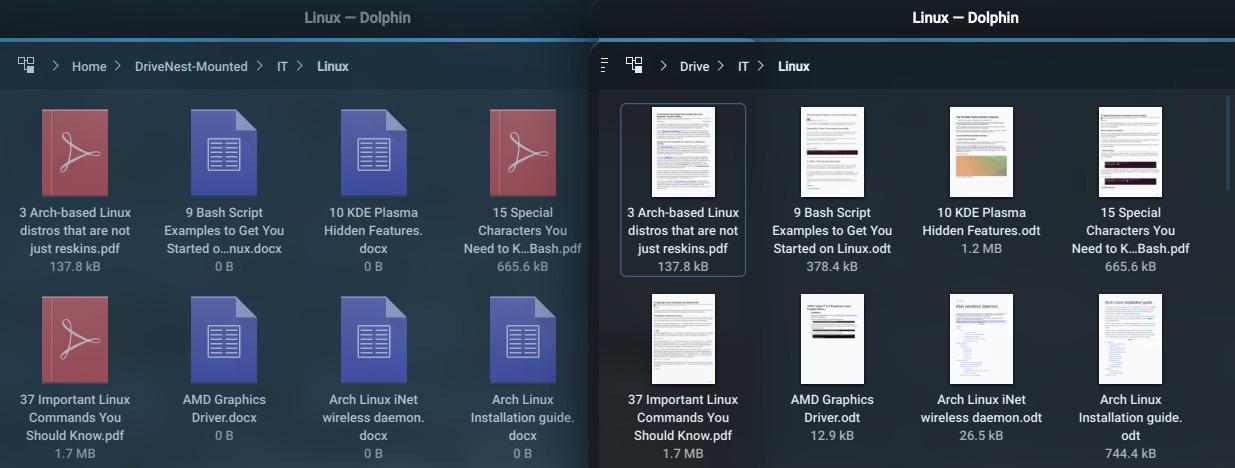This screenshot has width=1235, height=468.
Task: Open the 9 Bash Script Examples.odt thumbnail
Action: pyautogui.click(x=833, y=152)
